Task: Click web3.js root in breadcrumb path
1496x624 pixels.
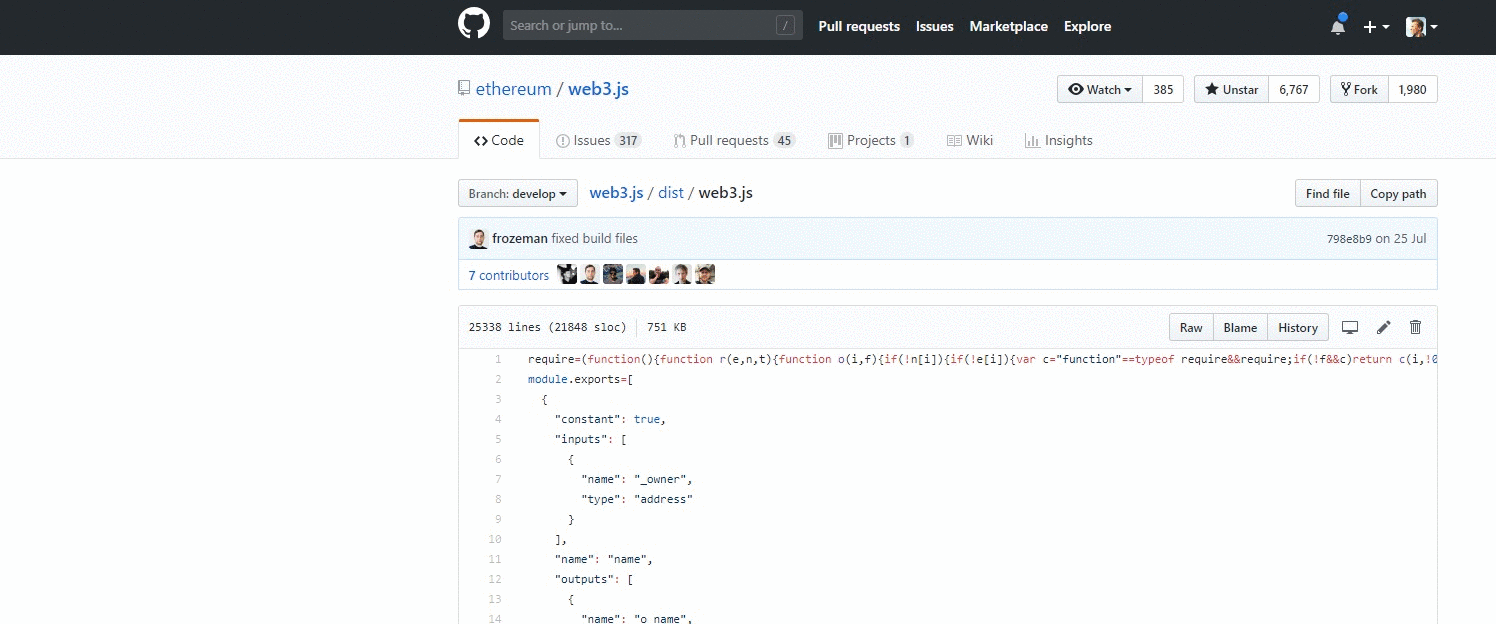Action: point(616,192)
